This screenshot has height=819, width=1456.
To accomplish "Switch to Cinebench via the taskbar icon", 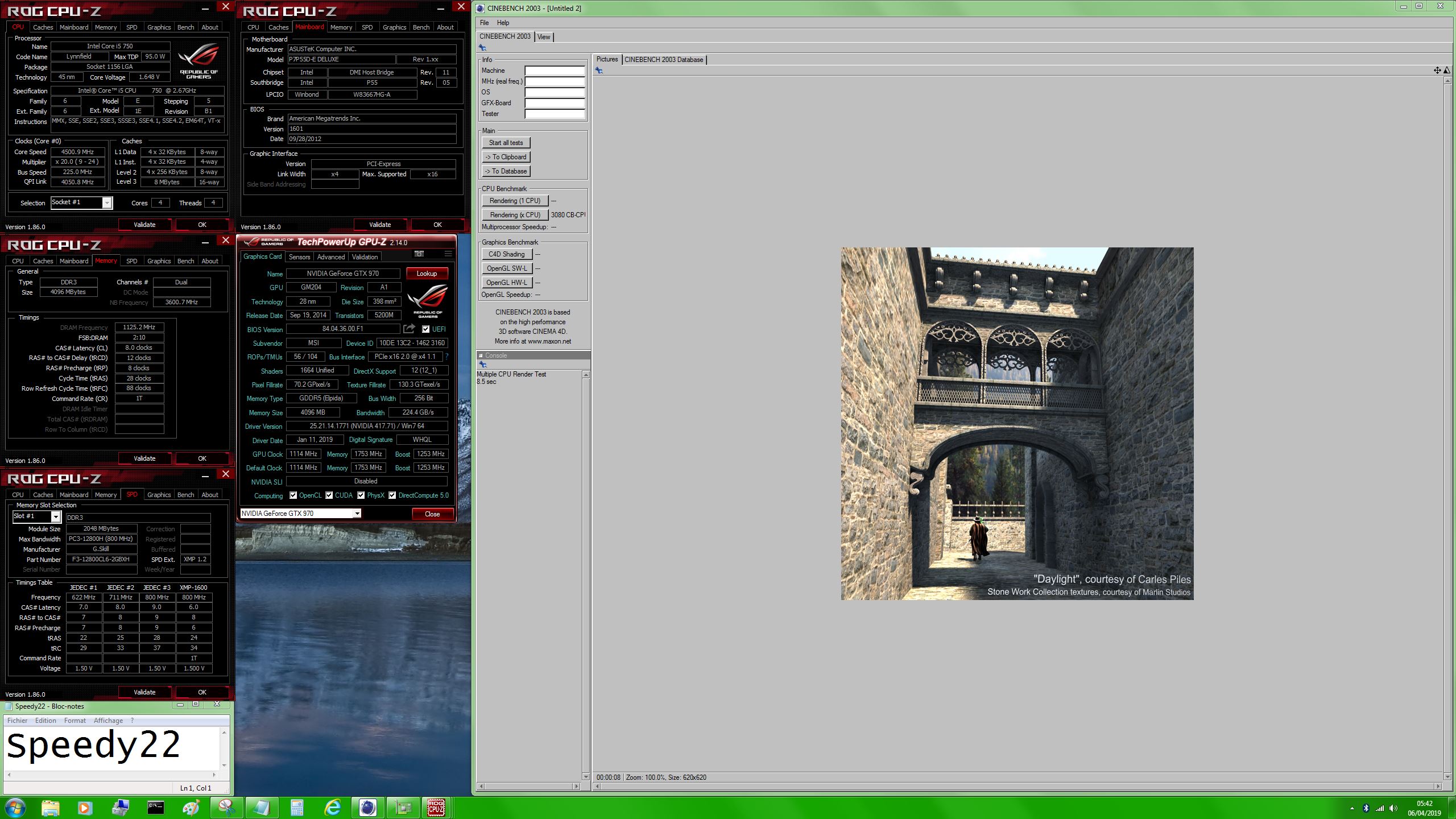I will (x=368, y=808).
